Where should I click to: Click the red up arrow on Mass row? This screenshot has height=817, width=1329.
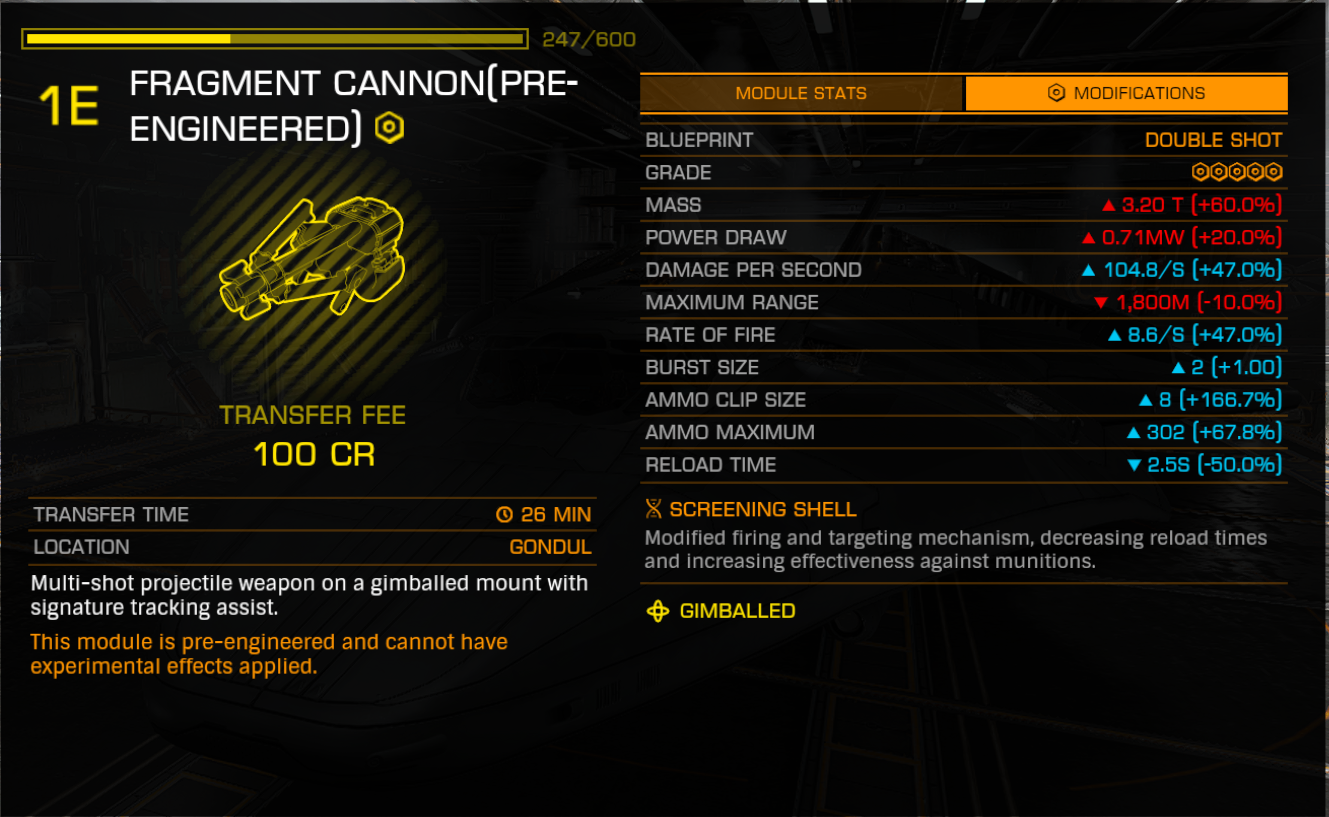click(1108, 205)
